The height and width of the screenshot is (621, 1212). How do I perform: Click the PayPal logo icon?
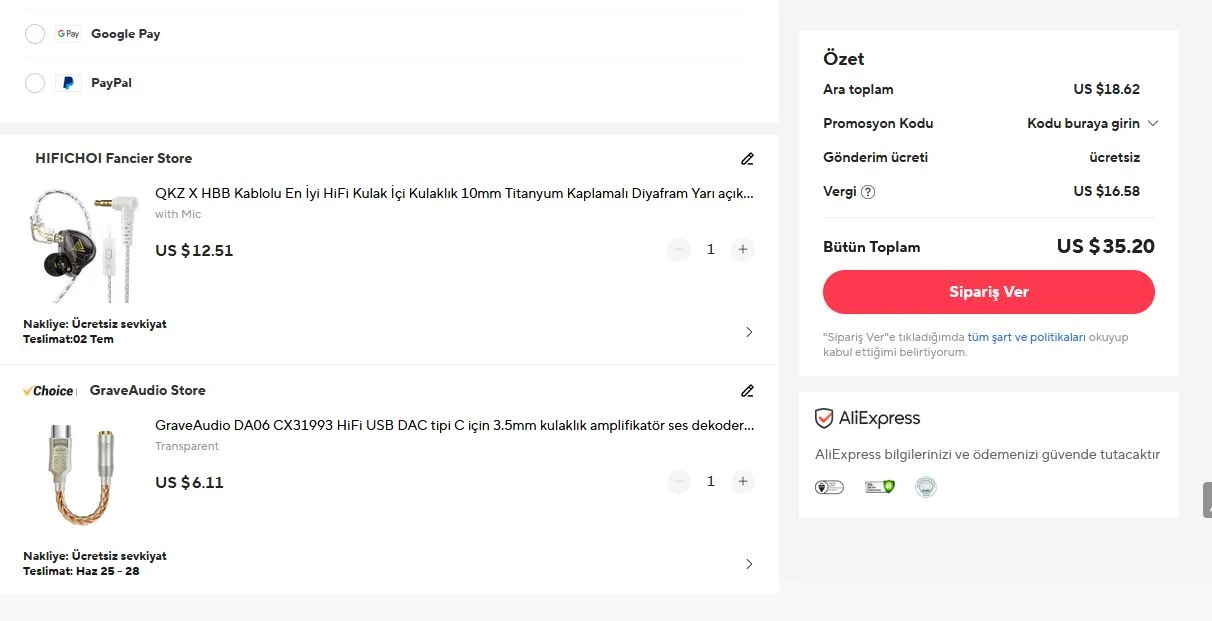pos(68,83)
